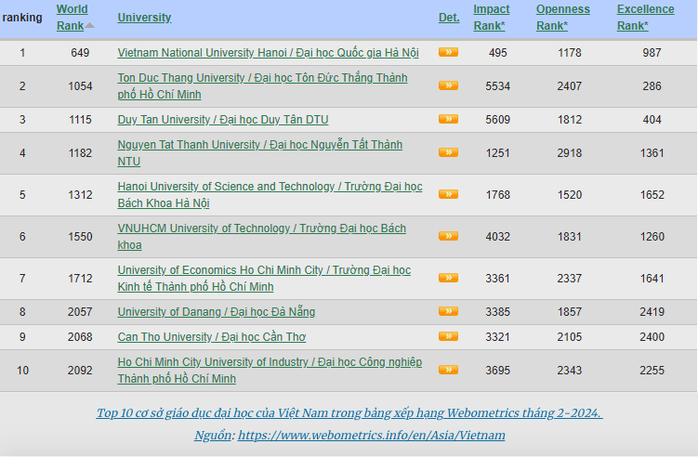The height and width of the screenshot is (457, 698).
Task: Sort by Impact Rank column
Action: coord(491,17)
